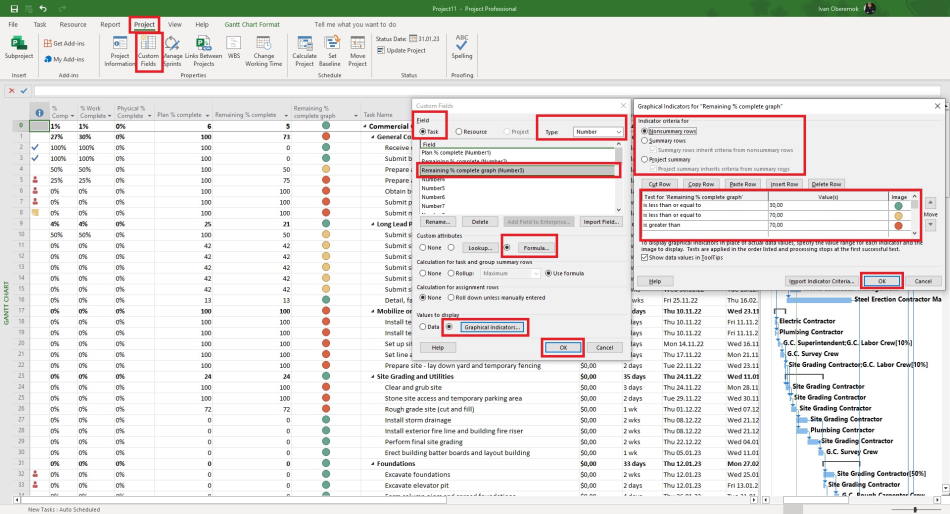Toggle Show data values in ToolTips
950x514 pixels.
pos(645,258)
